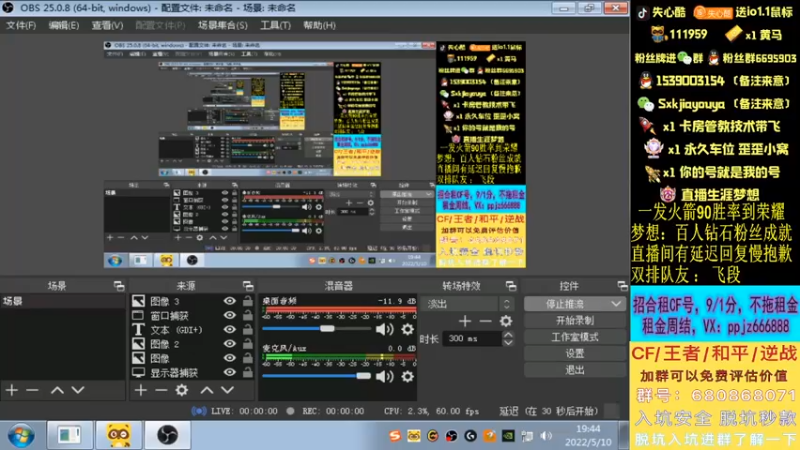Pop out the 控件 dock panel

coord(622,286)
